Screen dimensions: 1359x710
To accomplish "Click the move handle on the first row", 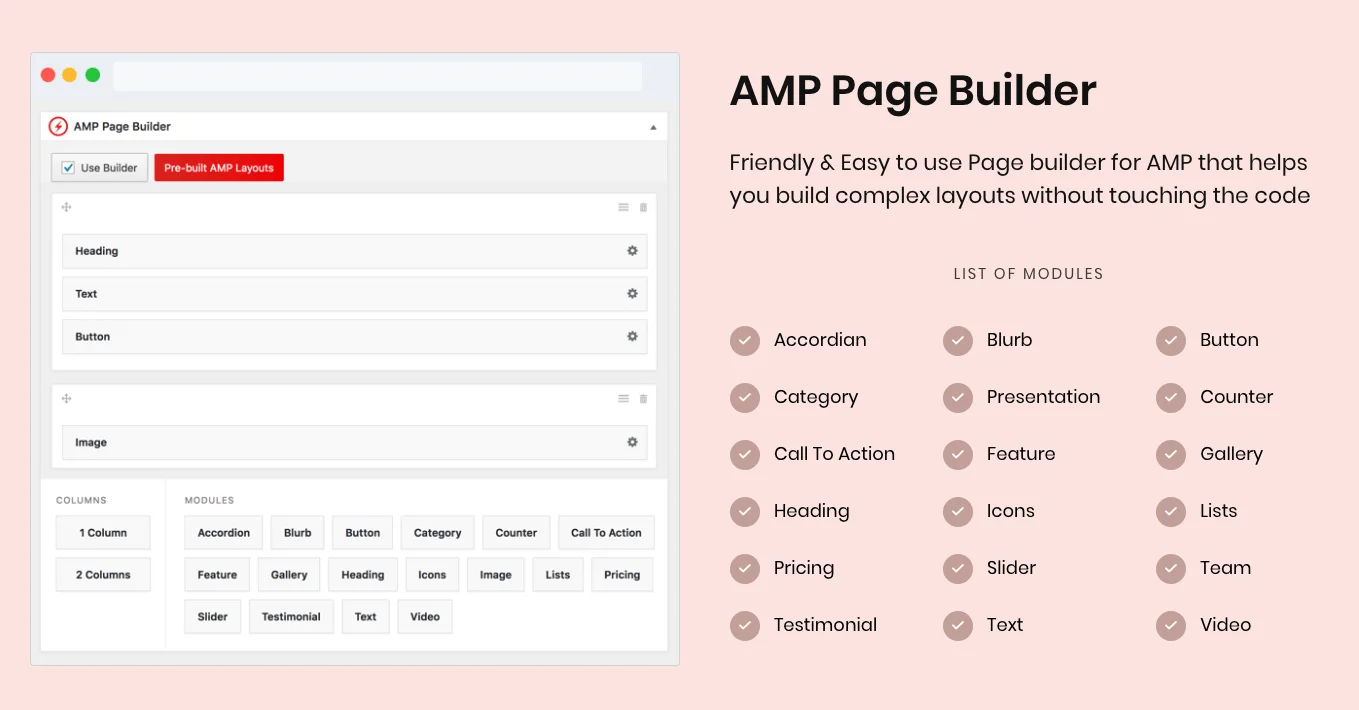I will (66, 207).
